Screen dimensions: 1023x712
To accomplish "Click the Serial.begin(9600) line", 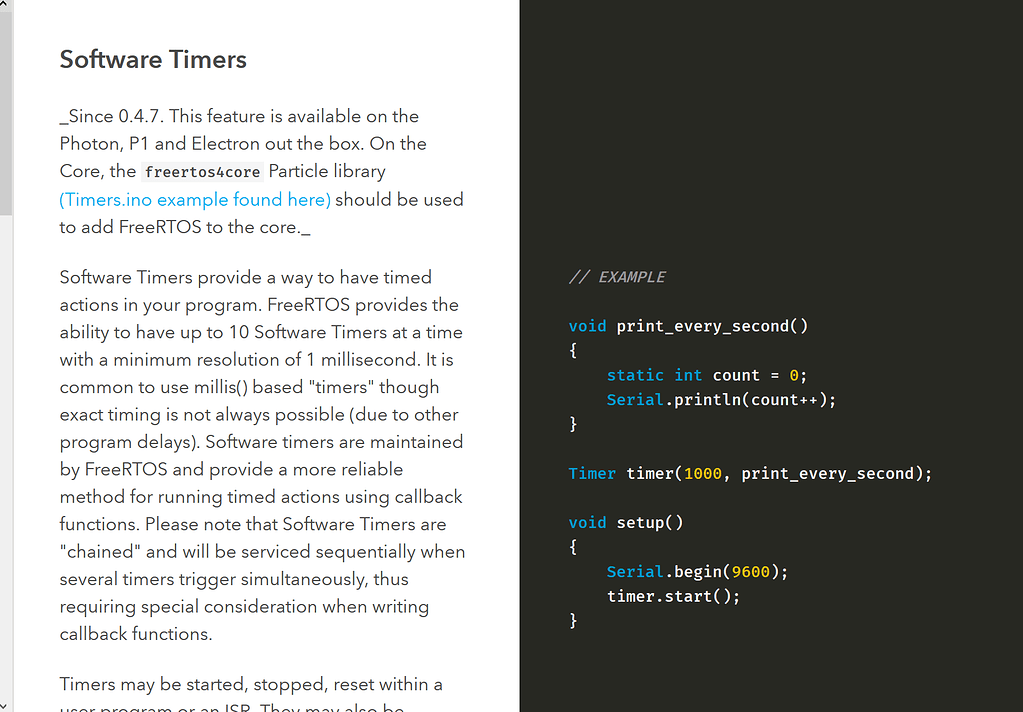I will pyautogui.click(x=696, y=571).
